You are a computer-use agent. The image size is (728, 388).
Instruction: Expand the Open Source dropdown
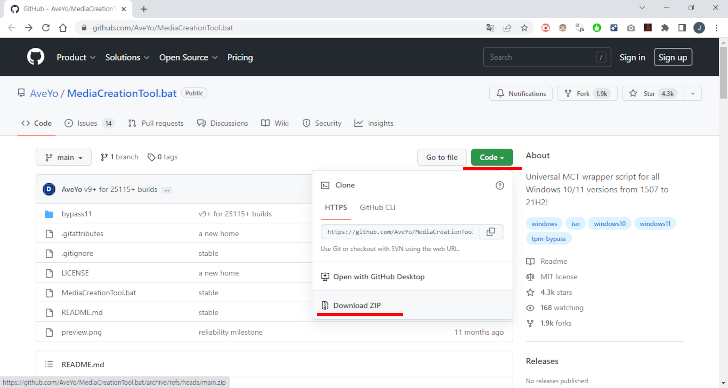pyautogui.click(x=188, y=57)
